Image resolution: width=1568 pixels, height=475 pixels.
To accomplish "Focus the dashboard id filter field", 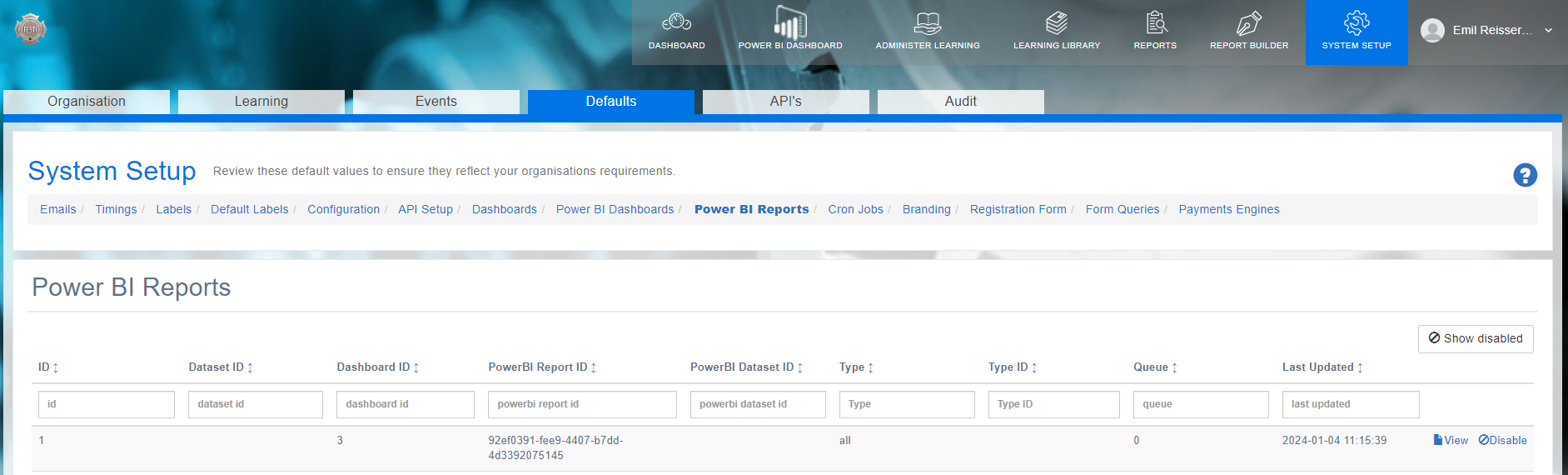I will coord(406,404).
